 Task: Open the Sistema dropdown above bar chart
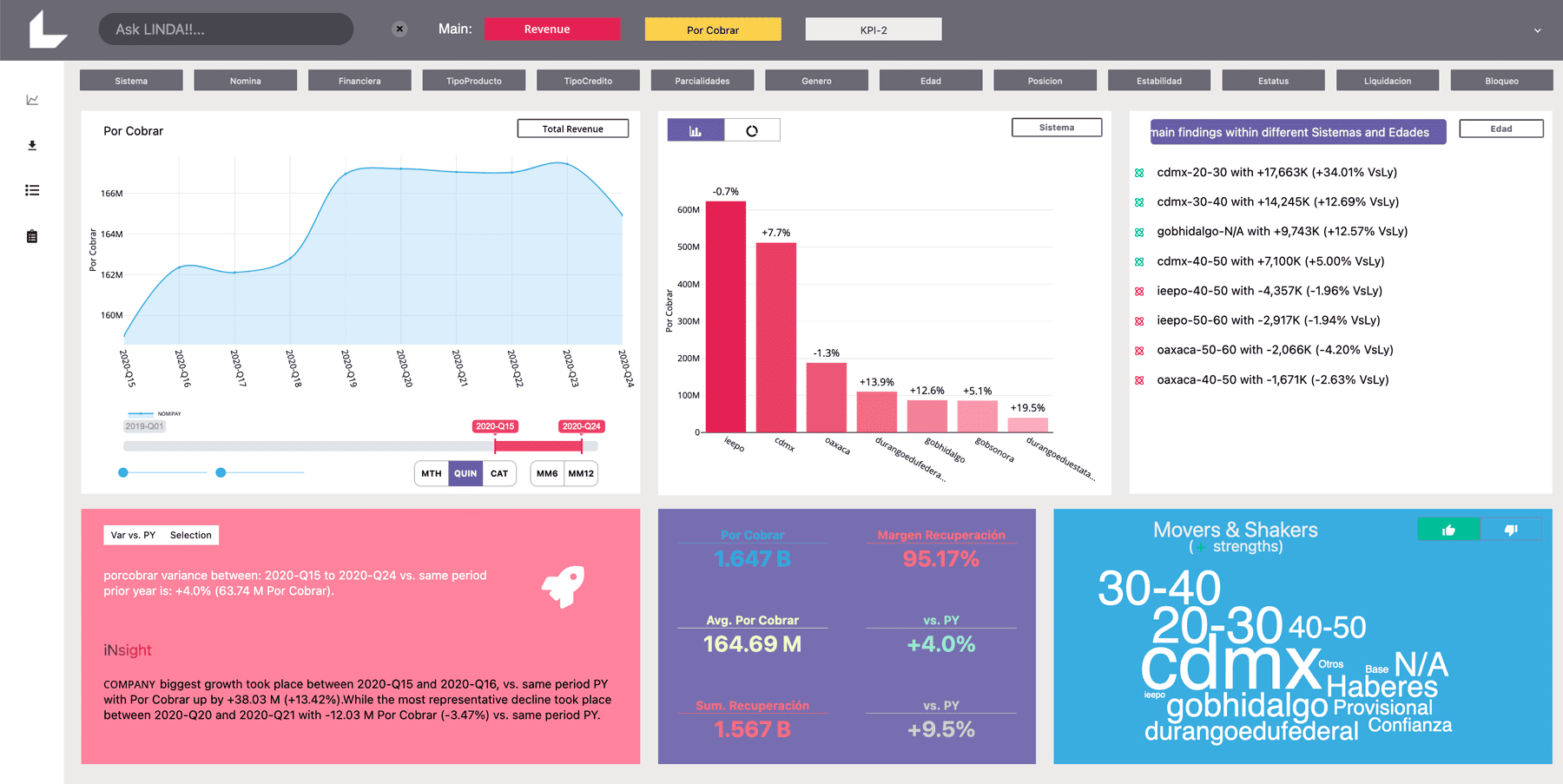[x=1057, y=128]
